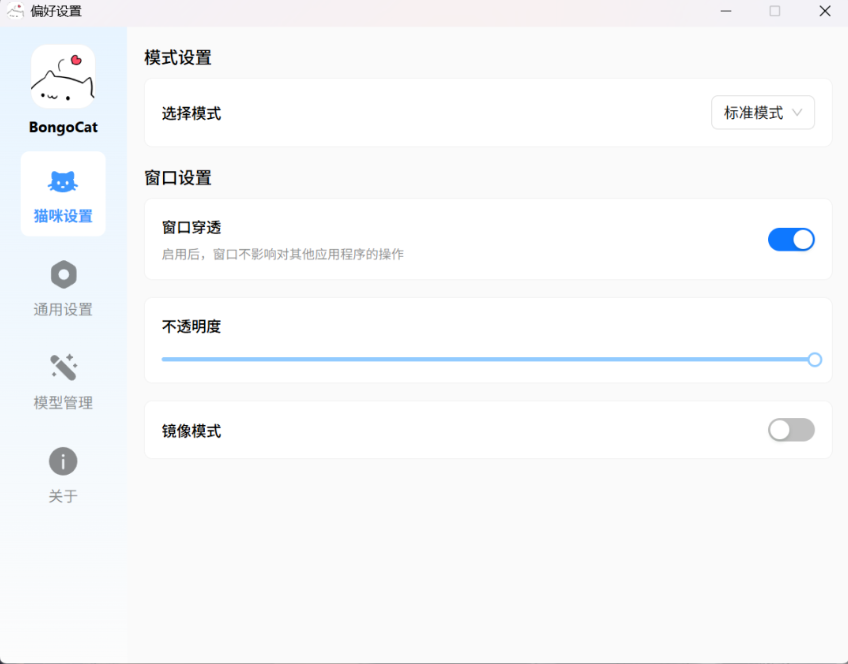Go to the 关于 page label
Viewport: 848px width, 664px height.
(x=63, y=496)
